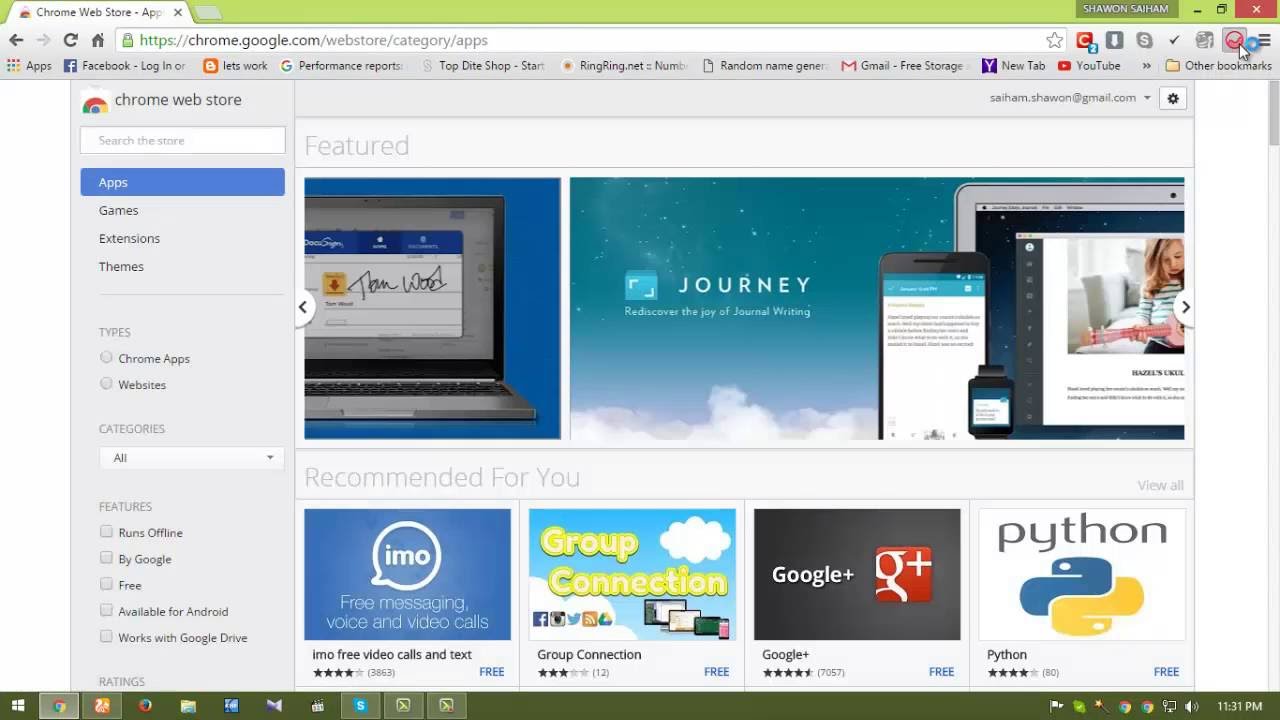Select the Chrome Web Store tab
Viewport: 1280px width, 720px height.
click(x=98, y=12)
